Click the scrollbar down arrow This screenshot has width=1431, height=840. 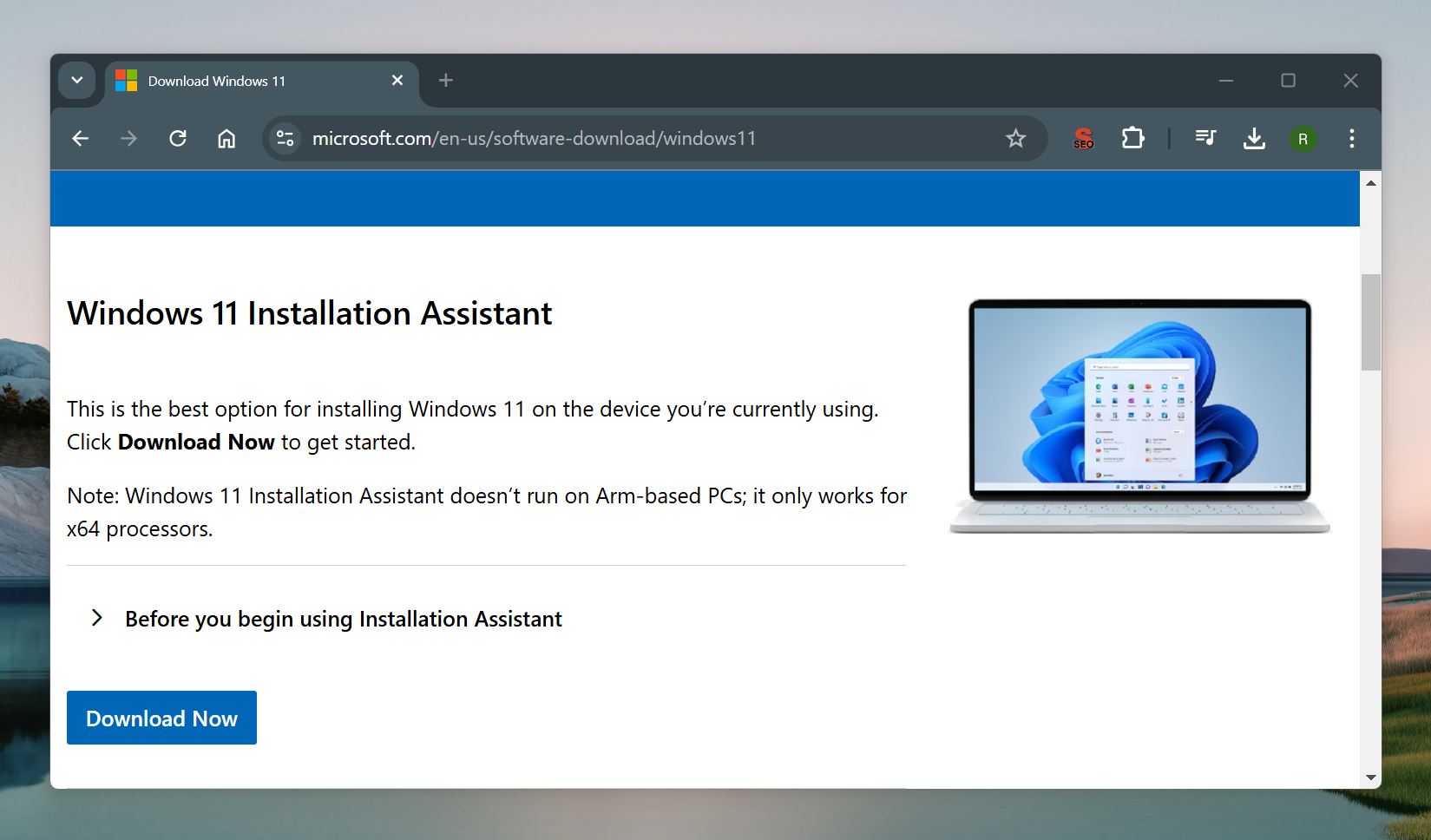pyautogui.click(x=1370, y=778)
